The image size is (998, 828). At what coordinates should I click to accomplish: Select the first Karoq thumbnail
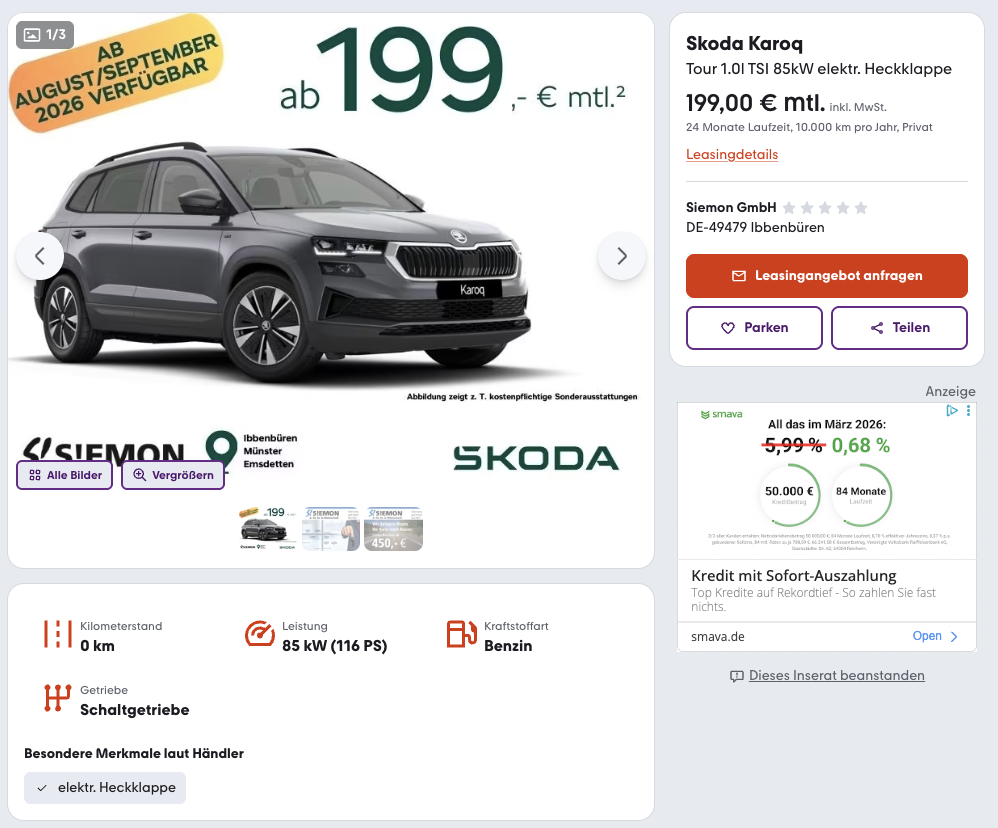coord(266,528)
